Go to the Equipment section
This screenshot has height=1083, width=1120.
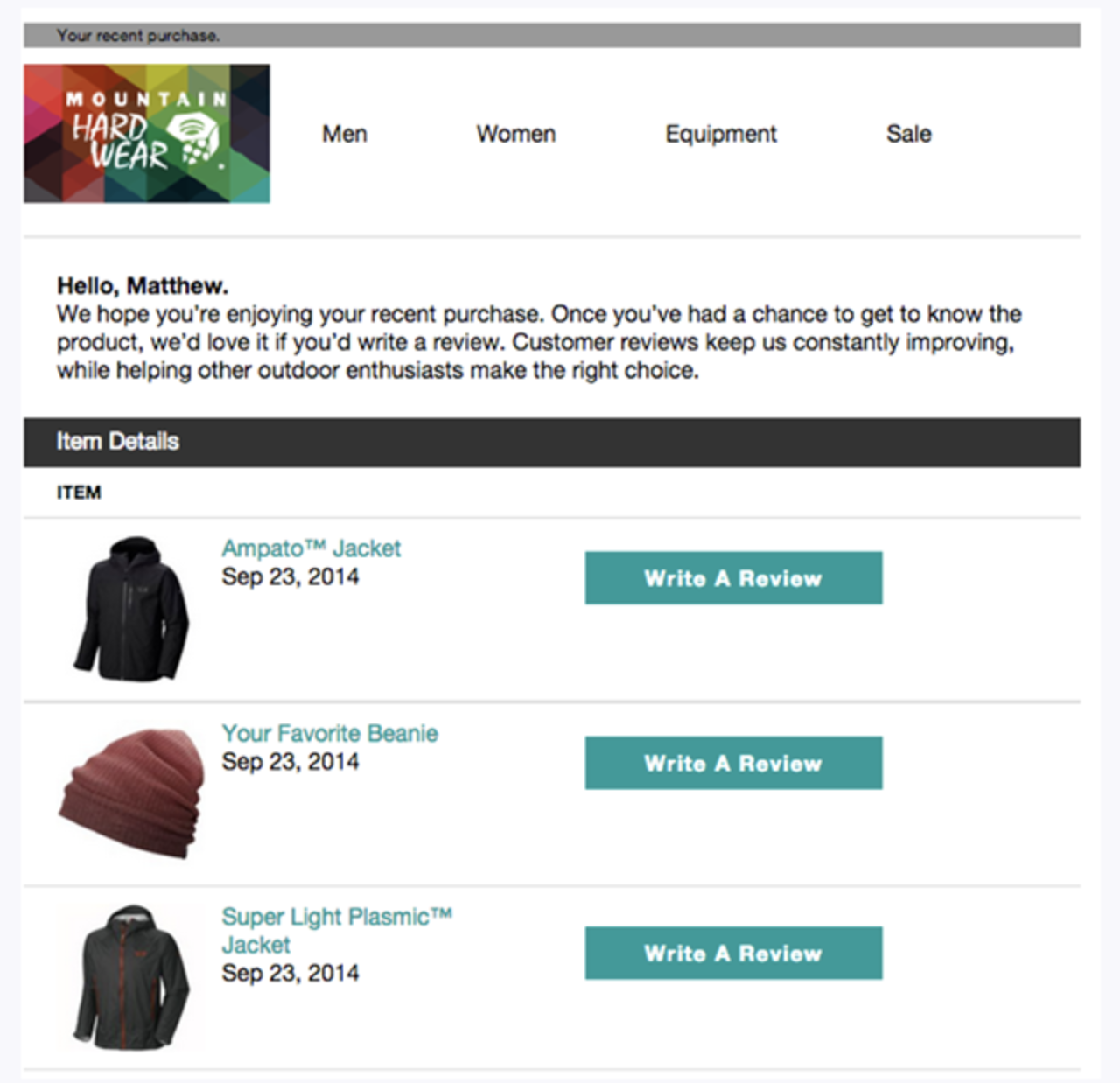tap(721, 134)
